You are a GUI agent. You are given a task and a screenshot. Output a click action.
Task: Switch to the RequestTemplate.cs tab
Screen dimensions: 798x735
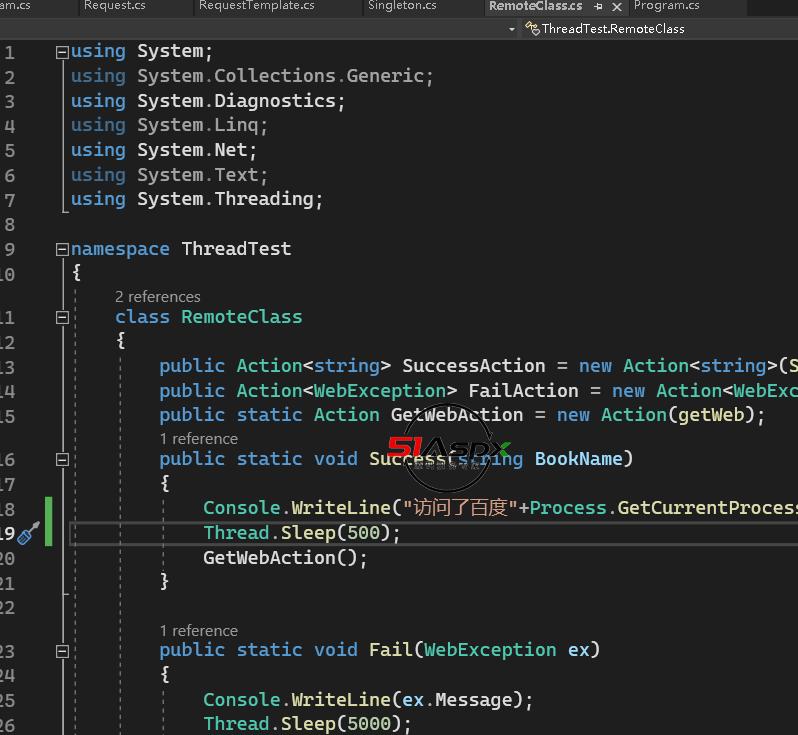click(256, 6)
